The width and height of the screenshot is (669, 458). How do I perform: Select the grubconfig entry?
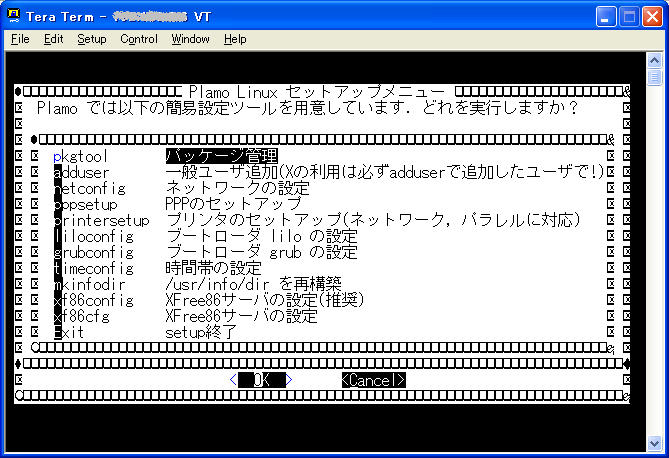point(93,252)
